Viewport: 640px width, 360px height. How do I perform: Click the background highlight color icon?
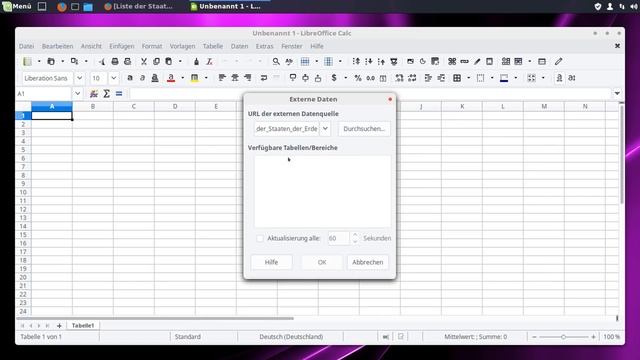pyautogui.click(x=195, y=78)
